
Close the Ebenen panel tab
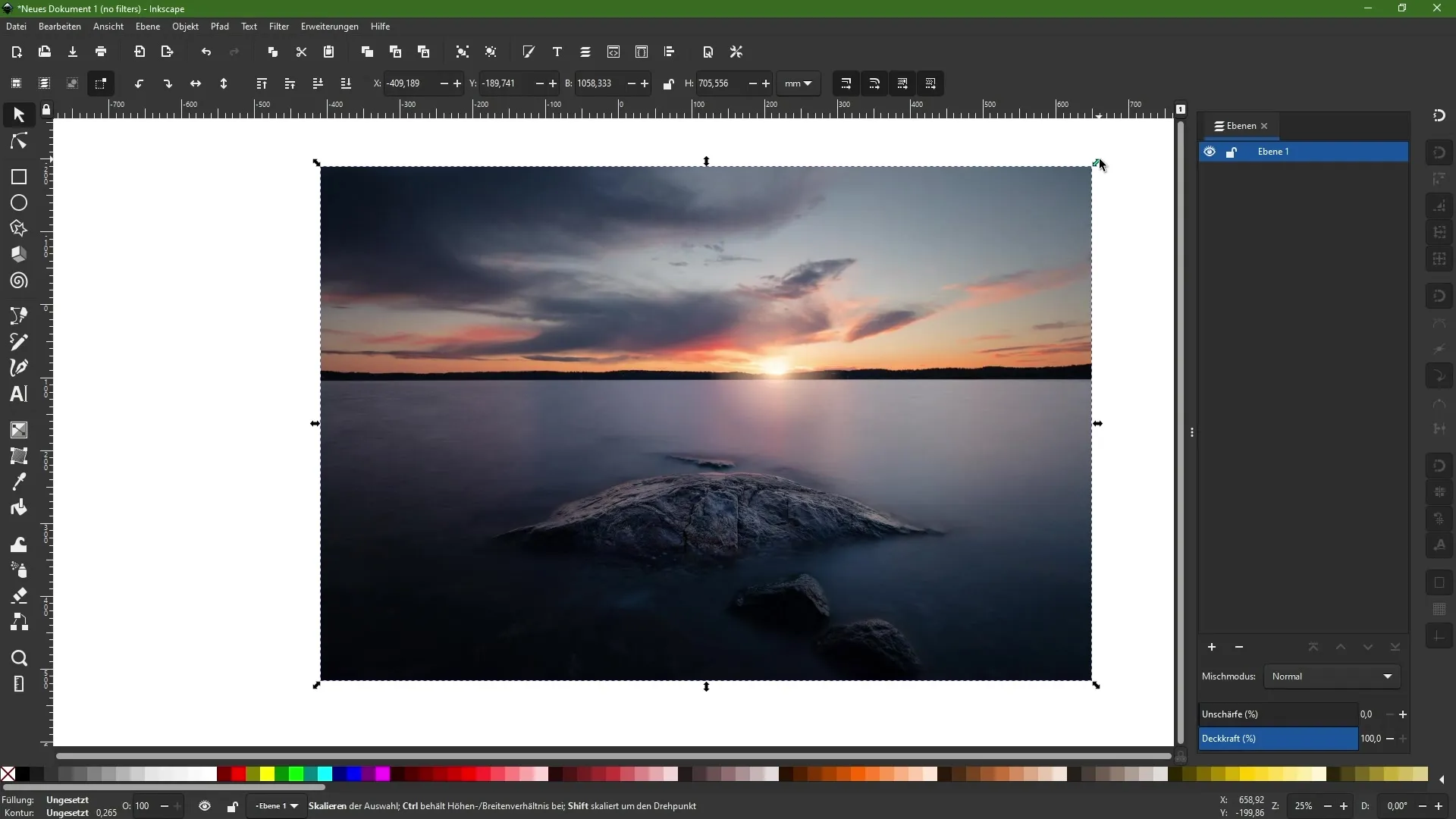click(x=1264, y=126)
